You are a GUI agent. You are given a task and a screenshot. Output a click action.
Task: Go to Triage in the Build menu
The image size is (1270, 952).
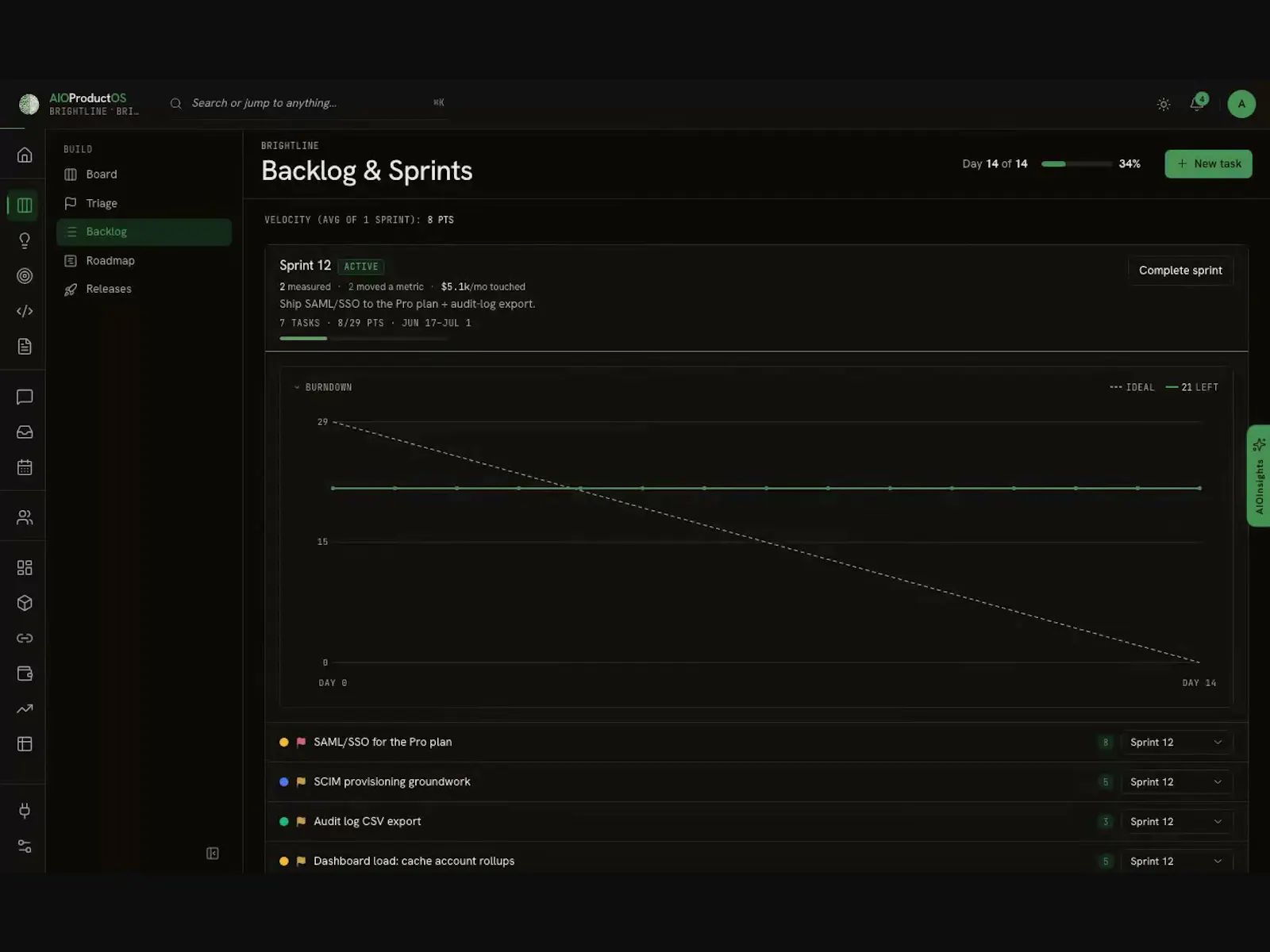pyautogui.click(x=144, y=203)
